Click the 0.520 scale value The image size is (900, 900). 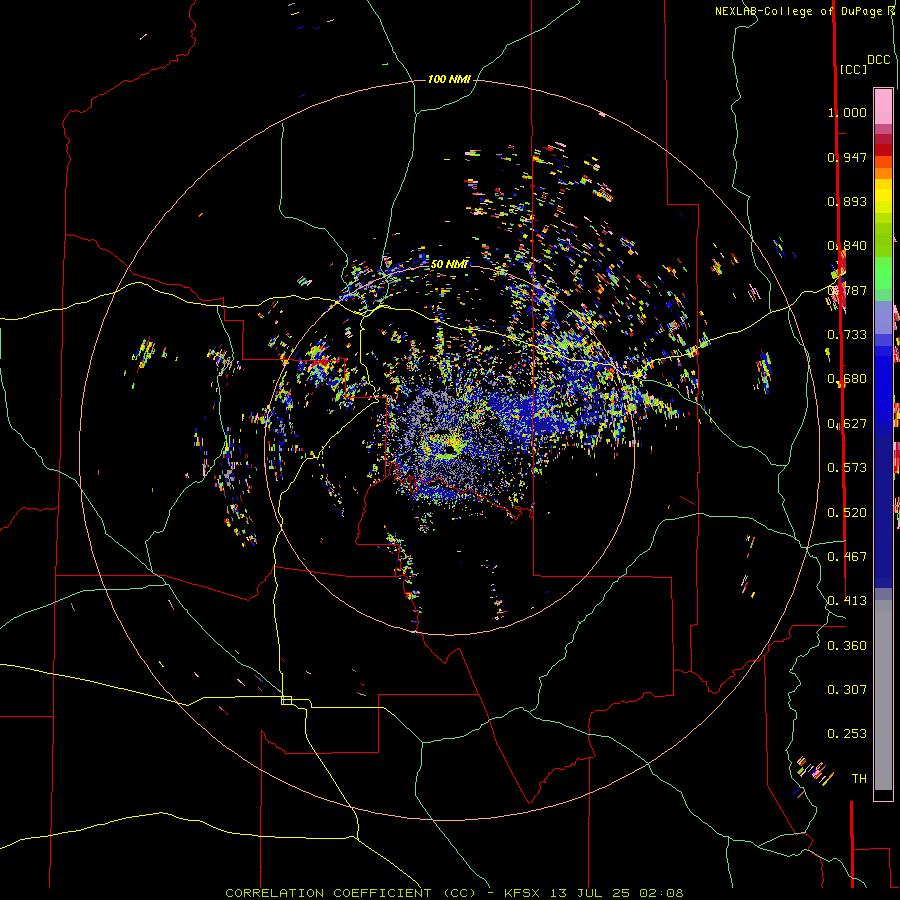(x=847, y=513)
